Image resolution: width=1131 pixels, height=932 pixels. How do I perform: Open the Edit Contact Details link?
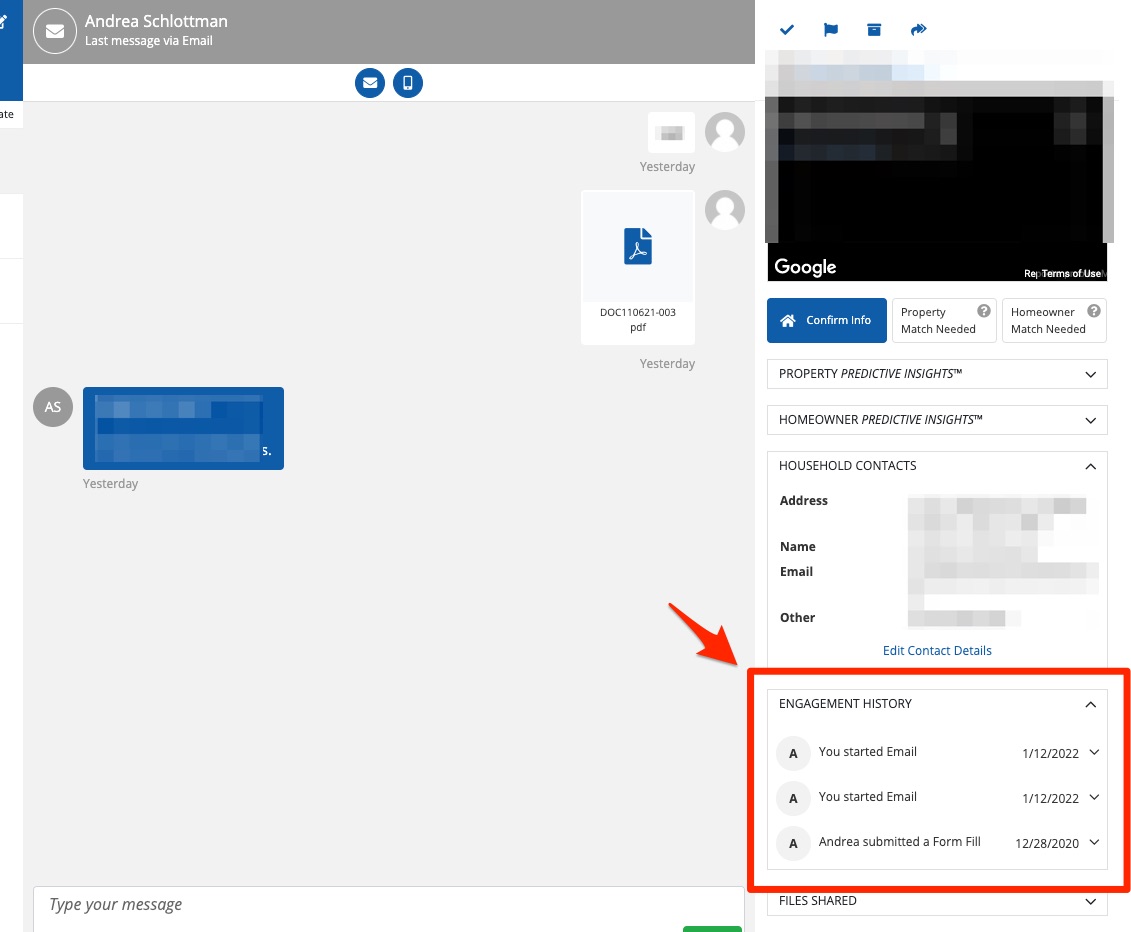[937, 651]
